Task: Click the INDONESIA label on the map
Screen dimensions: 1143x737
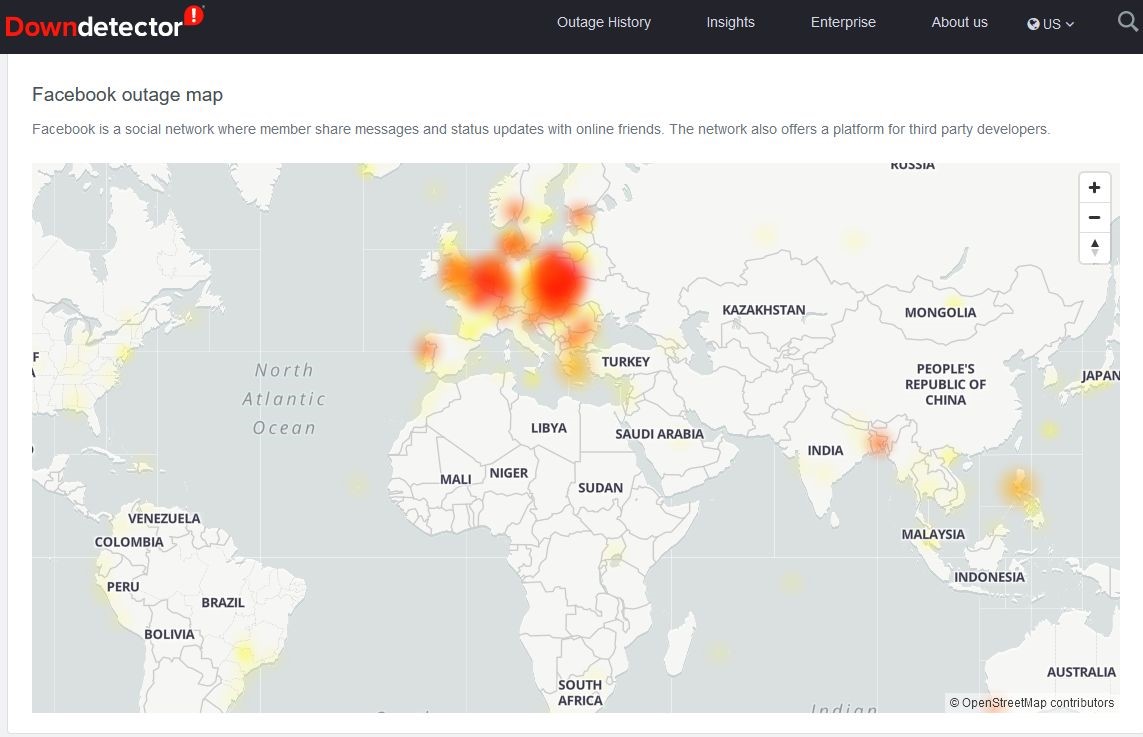Action: click(x=989, y=577)
